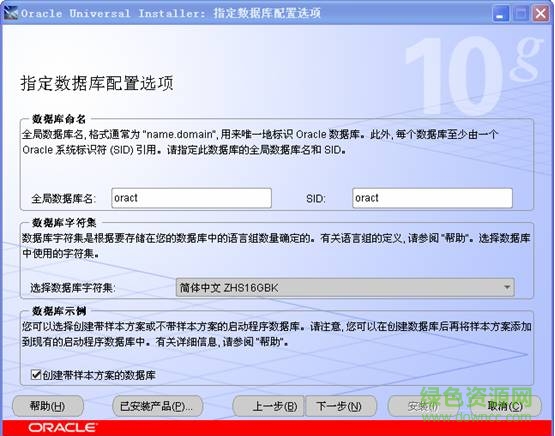This screenshot has height=436, width=555.
Task: Minimize the Oracle Universal Installer window
Action: (x=500, y=14)
